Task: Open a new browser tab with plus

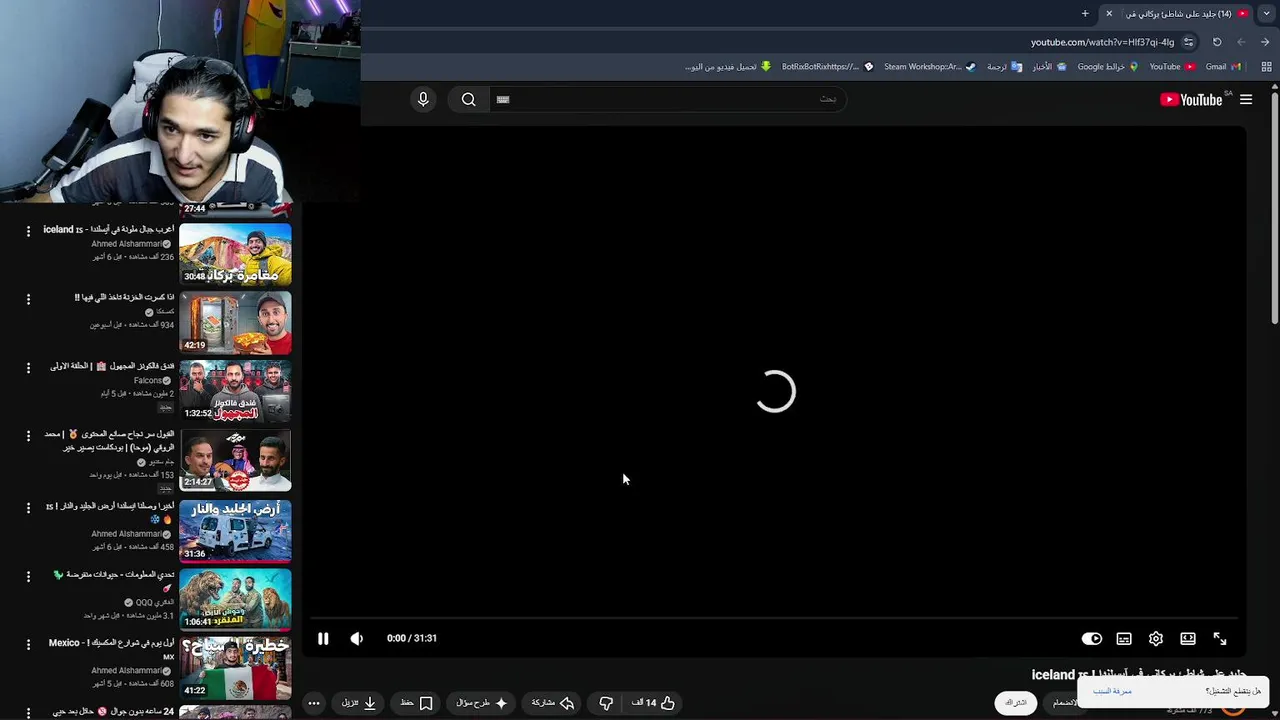Action: coord(1085,13)
